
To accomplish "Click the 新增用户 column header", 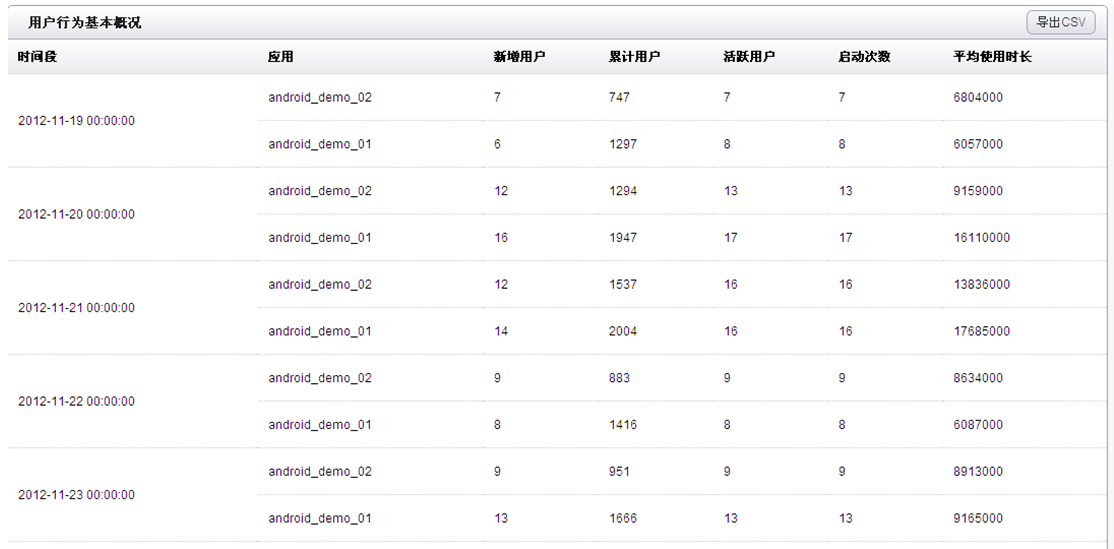I will [x=519, y=57].
